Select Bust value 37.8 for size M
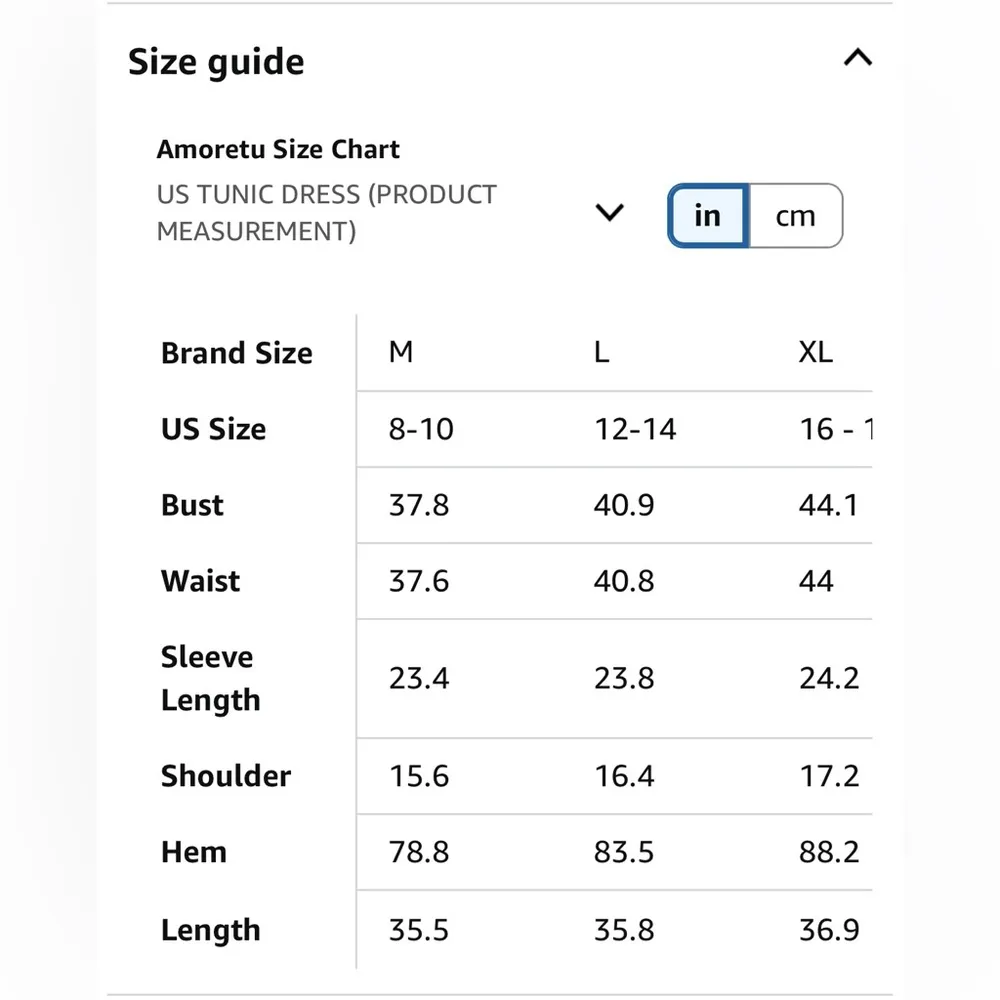Image resolution: width=1000 pixels, height=1000 pixels. (419, 505)
